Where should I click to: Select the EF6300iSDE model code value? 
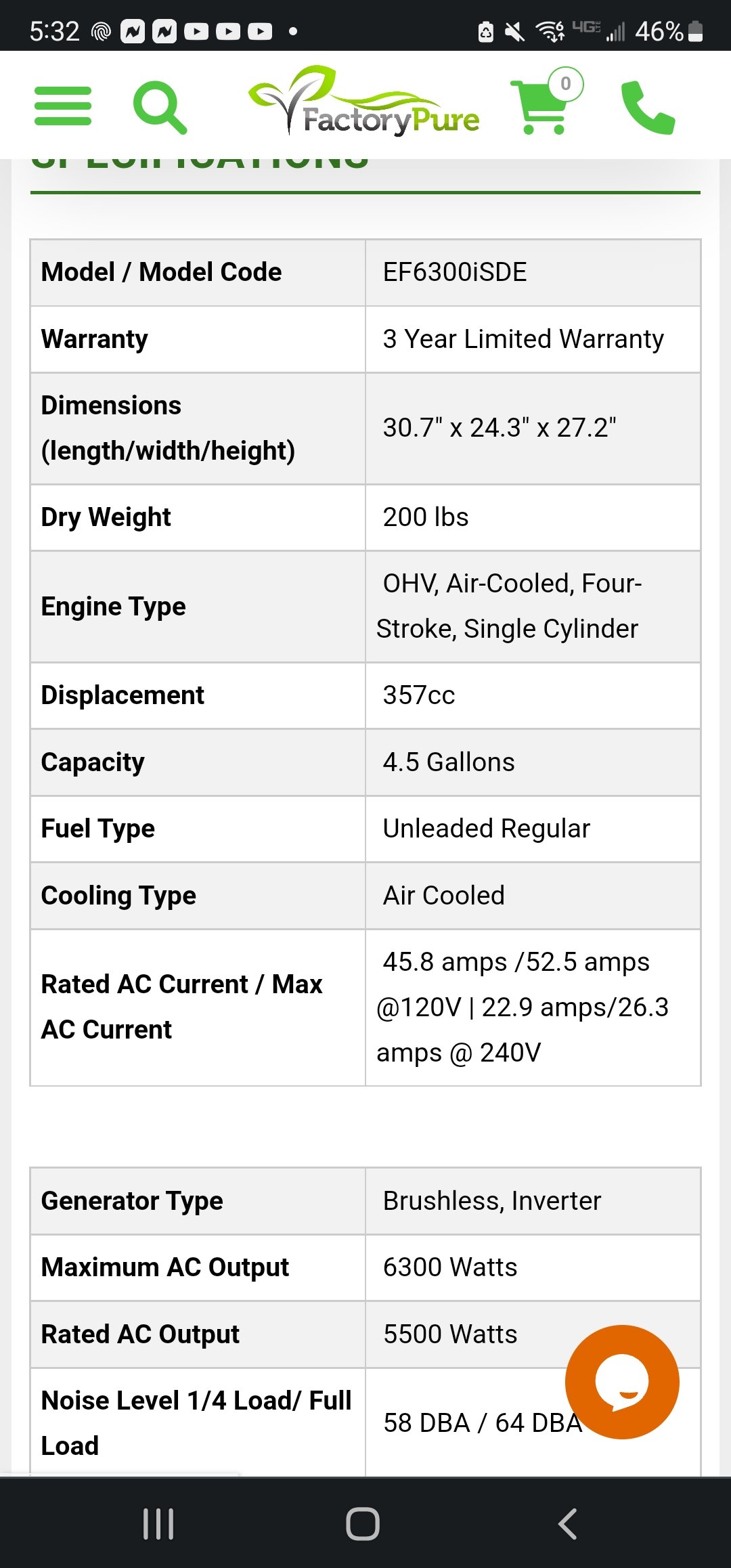pos(455,272)
